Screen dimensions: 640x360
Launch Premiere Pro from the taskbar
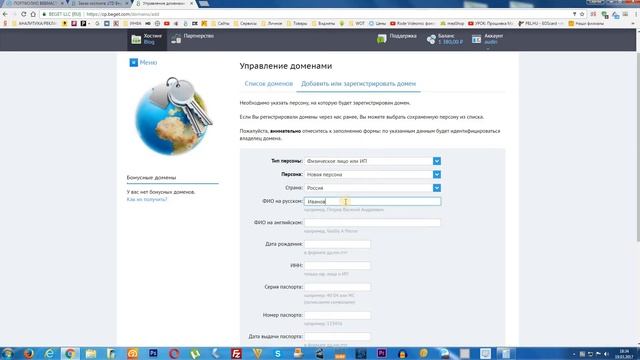pyautogui.click(x=382, y=353)
